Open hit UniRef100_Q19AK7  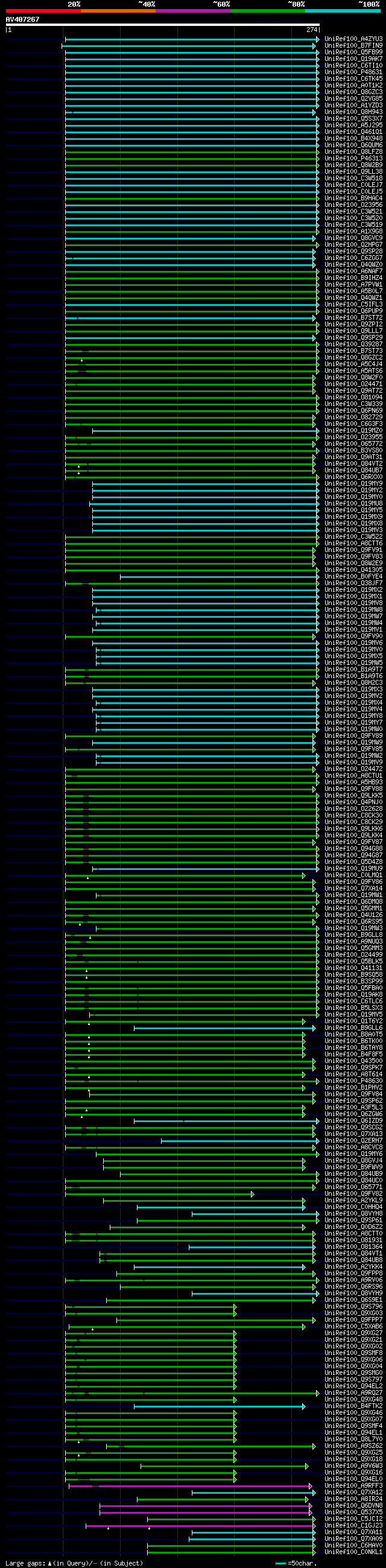click(x=353, y=59)
